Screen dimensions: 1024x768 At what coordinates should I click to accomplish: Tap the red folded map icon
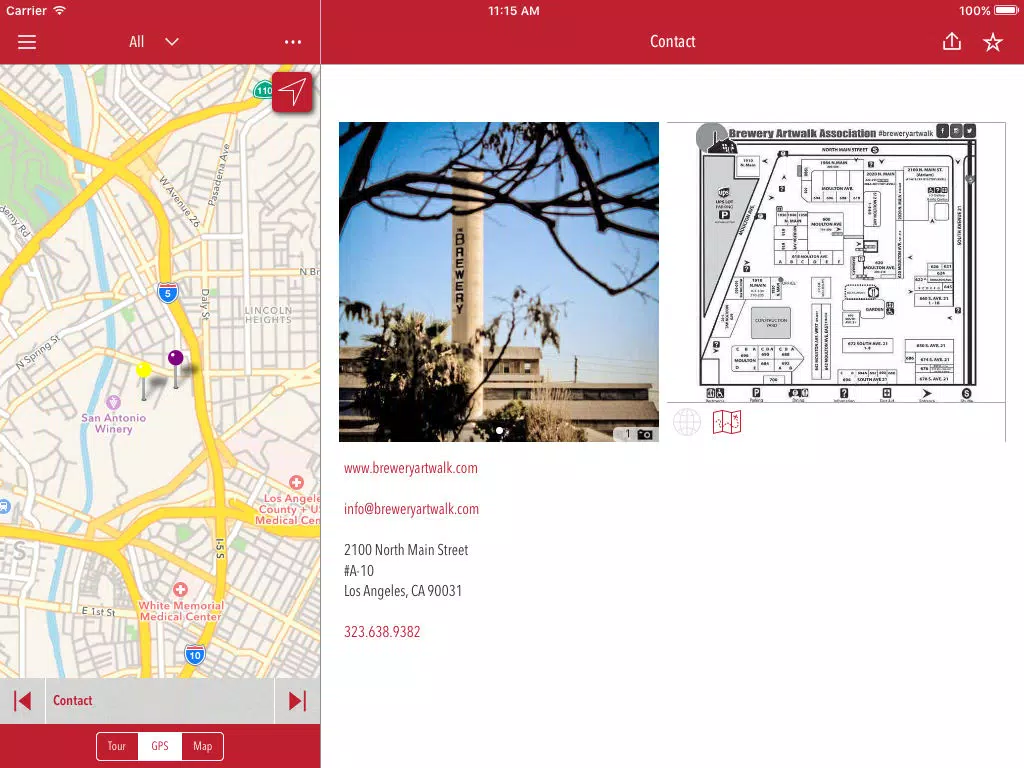[727, 422]
